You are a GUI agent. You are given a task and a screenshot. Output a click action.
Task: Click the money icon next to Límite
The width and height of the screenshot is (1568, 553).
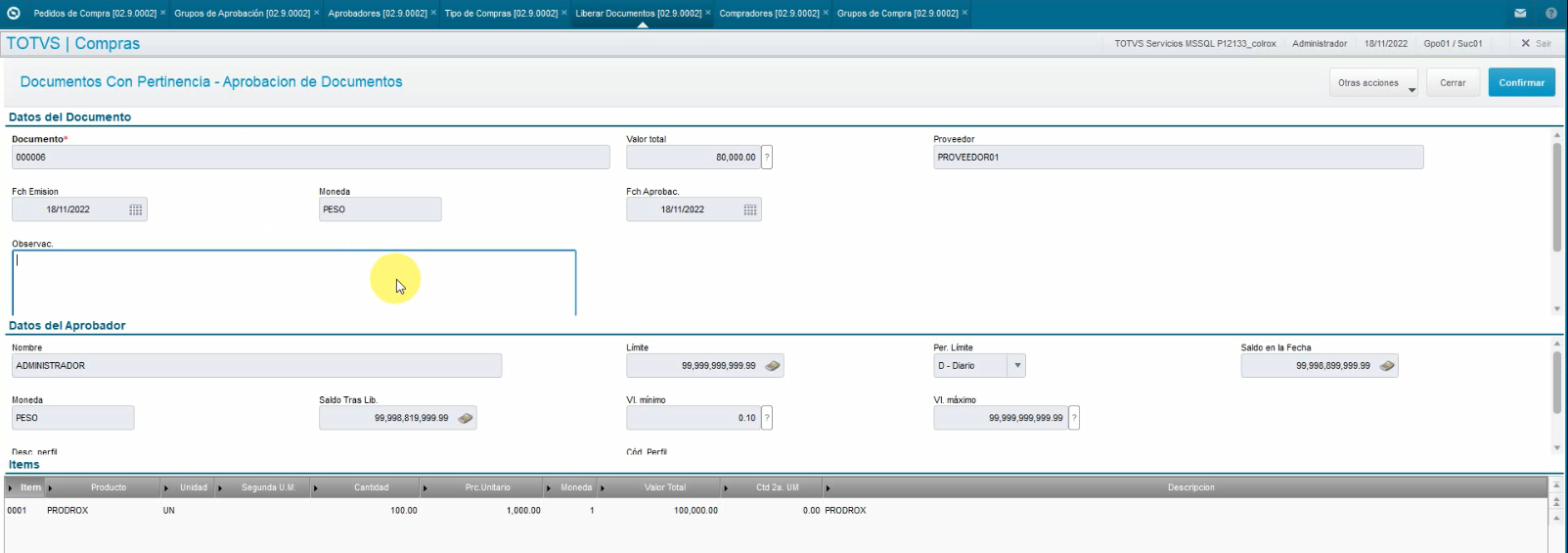(773, 366)
